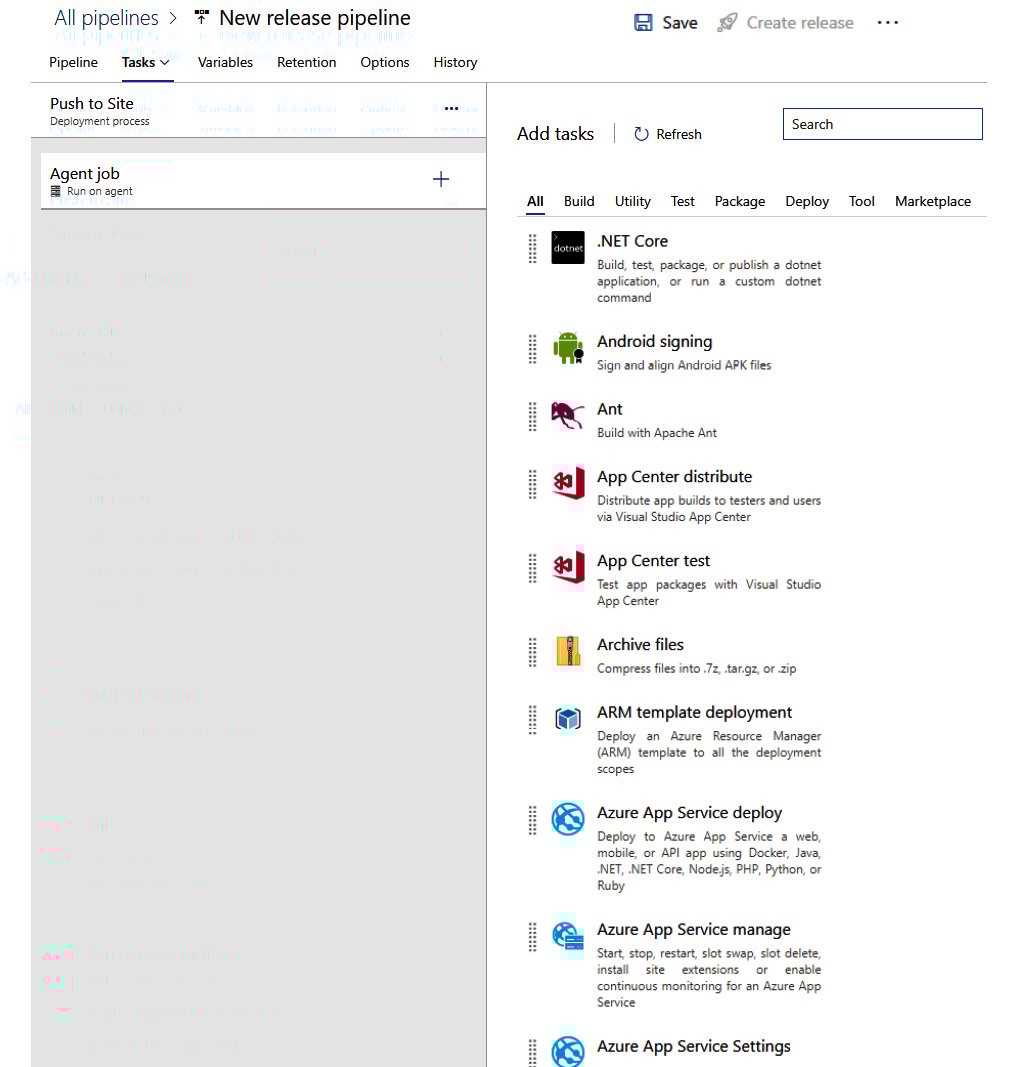Image resolution: width=1018 pixels, height=1067 pixels.
Task: Select the Azure App Service deploy icon
Action: (x=568, y=819)
